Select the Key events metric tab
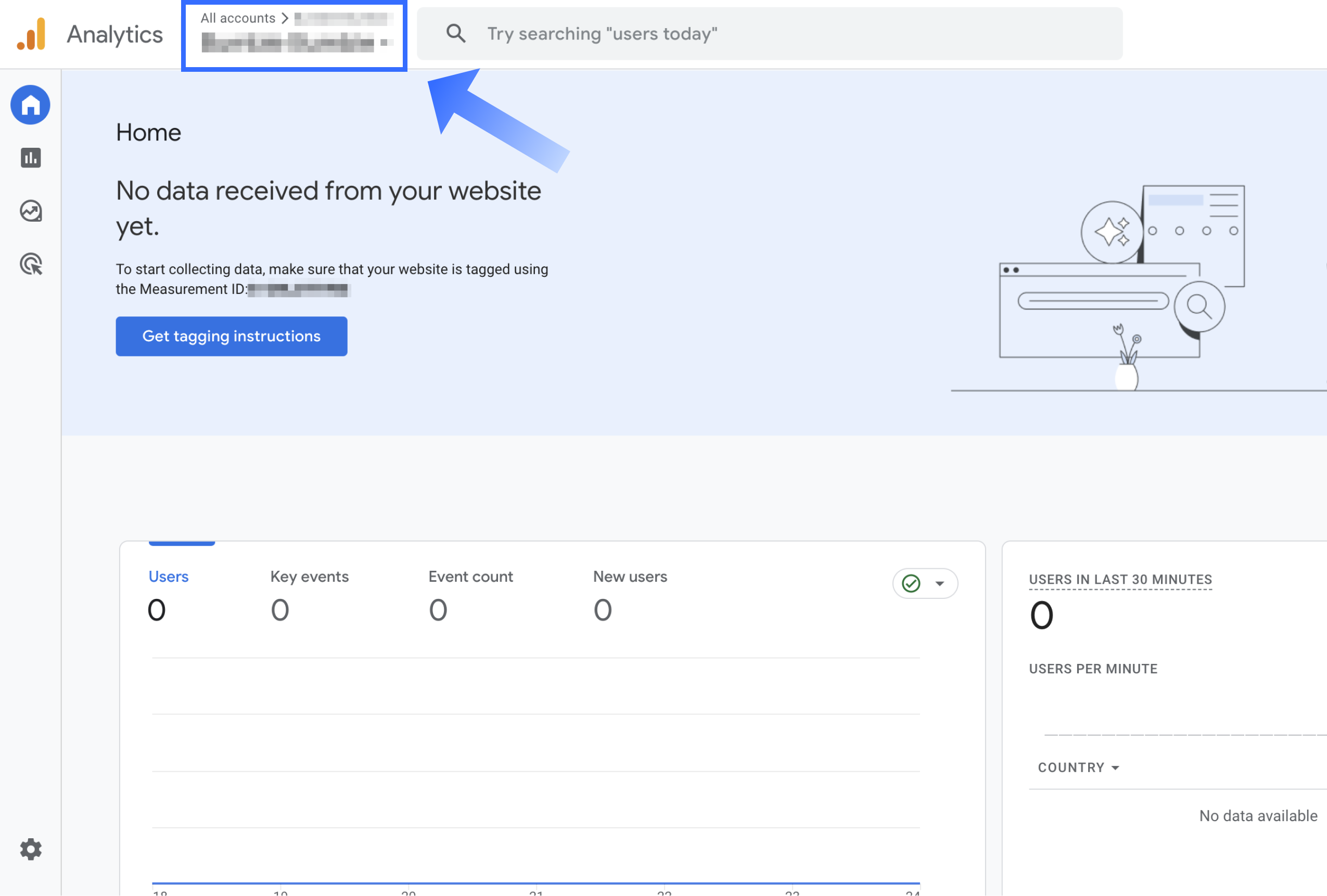Image resolution: width=1327 pixels, height=896 pixels. click(309, 577)
